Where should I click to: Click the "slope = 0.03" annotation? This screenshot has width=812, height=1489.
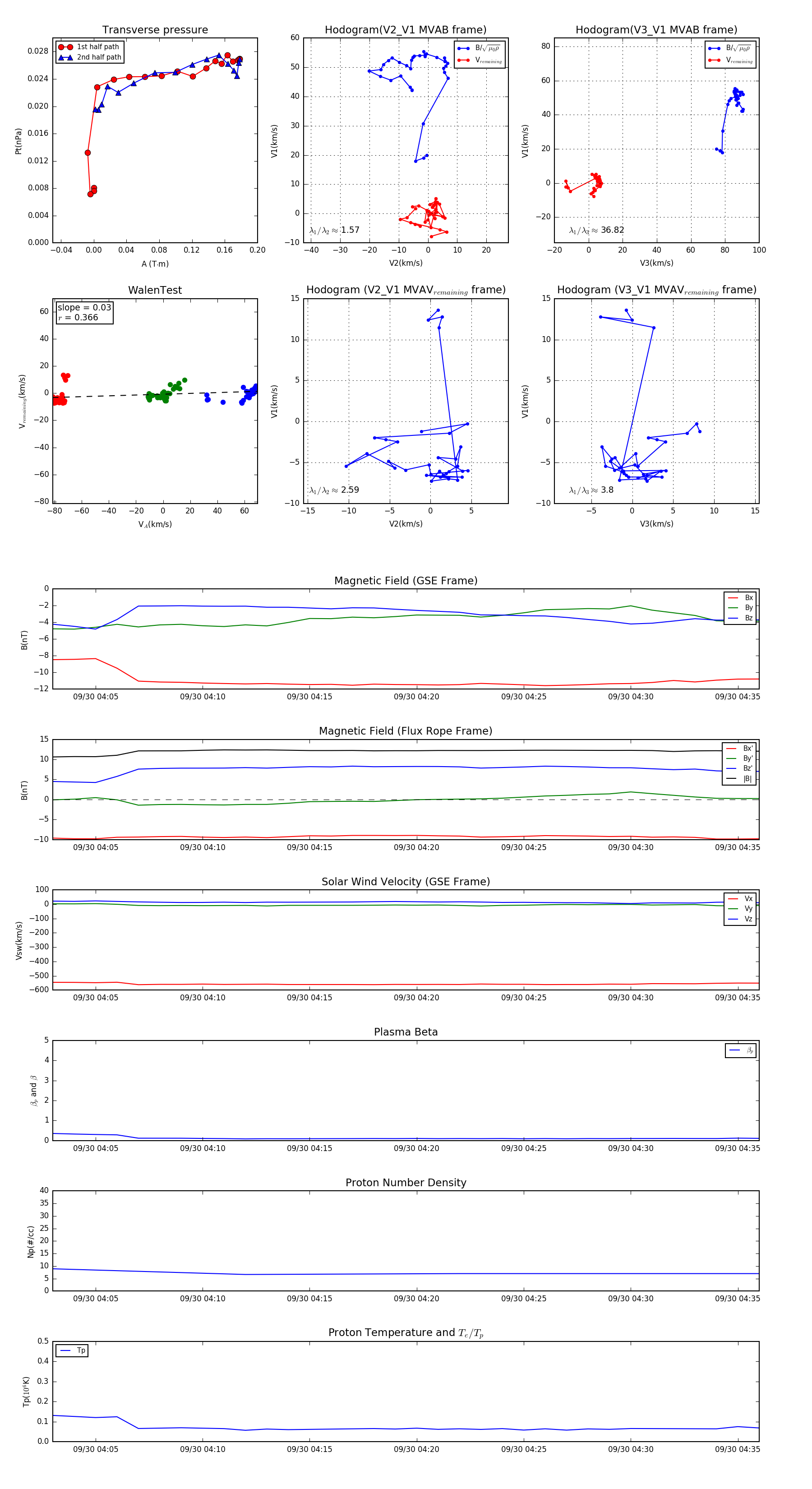click(x=84, y=308)
